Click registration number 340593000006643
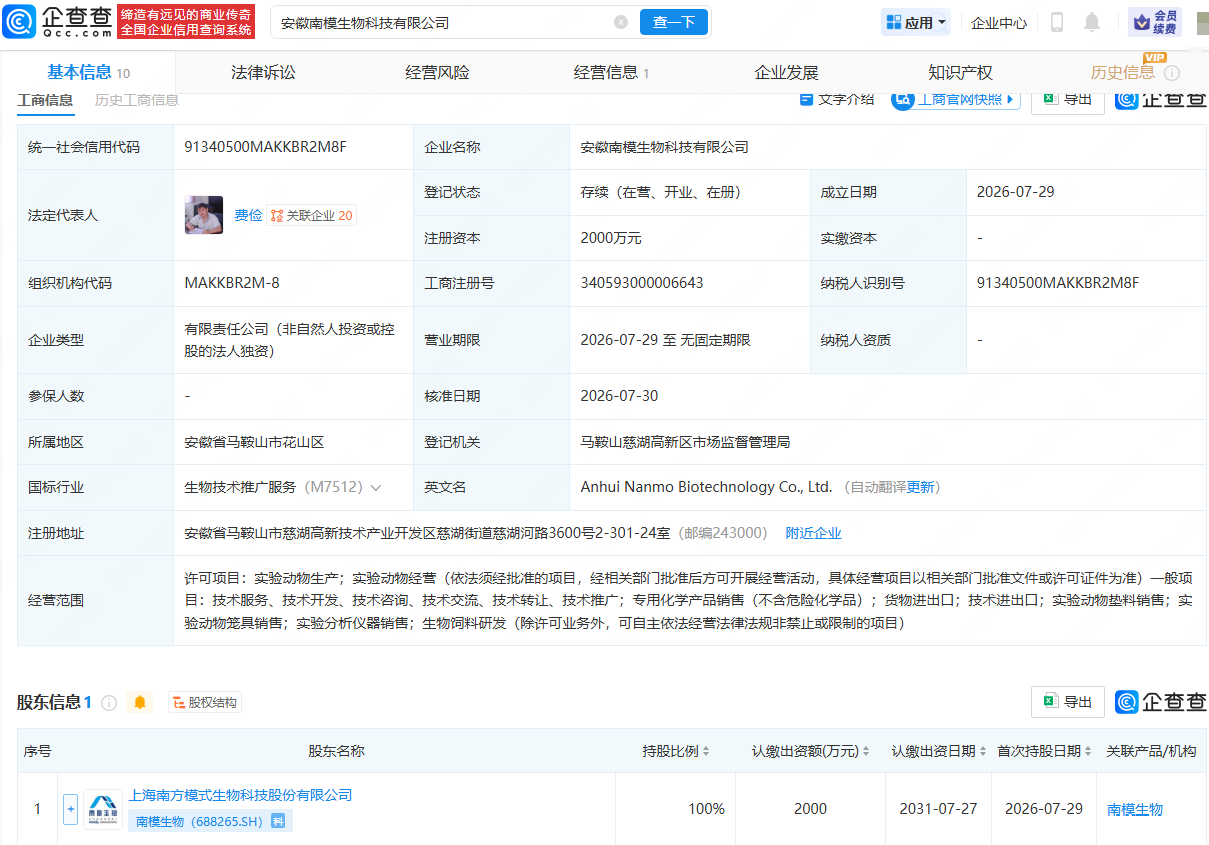 click(x=642, y=283)
